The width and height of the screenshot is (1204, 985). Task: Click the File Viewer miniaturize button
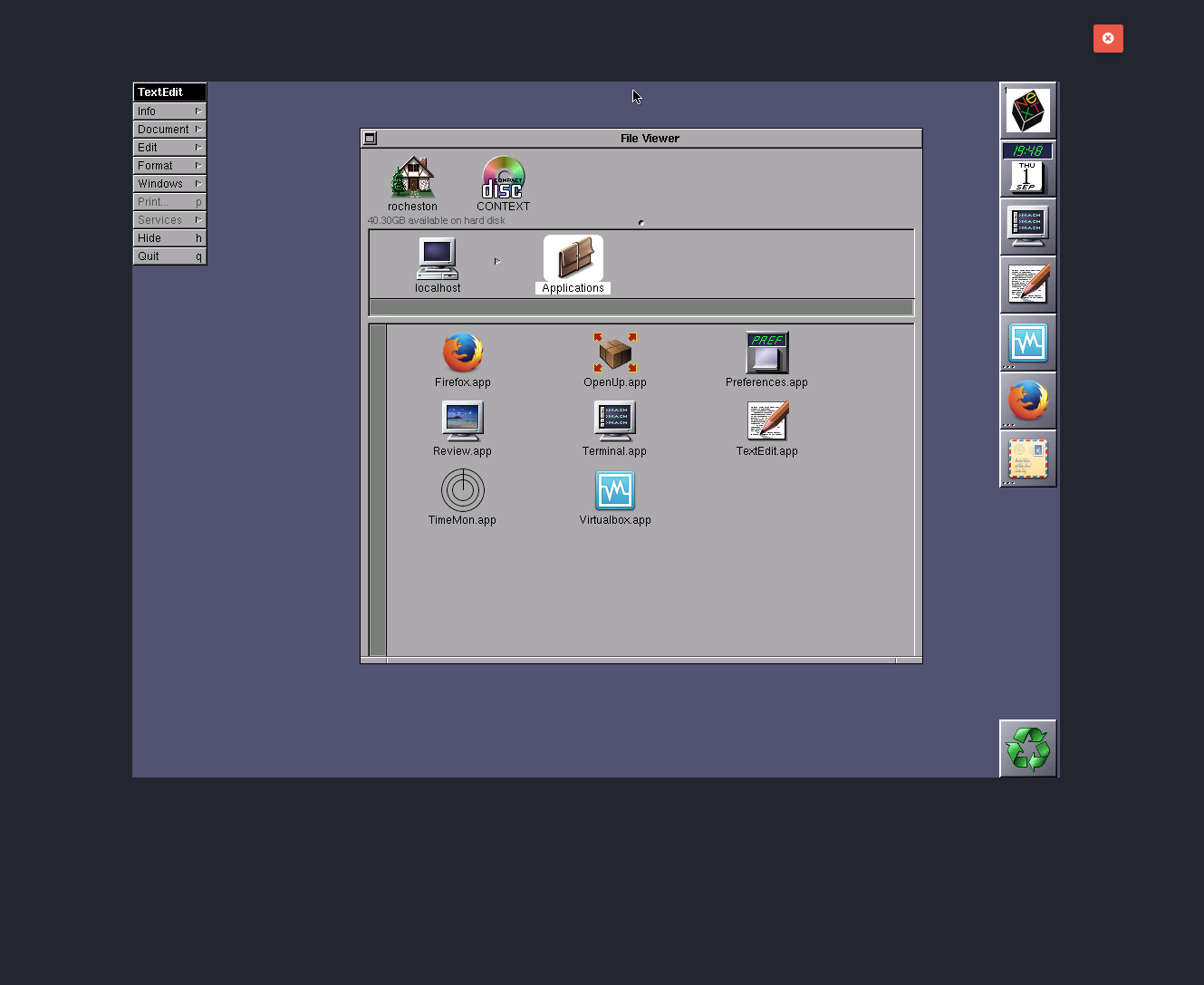pos(370,138)
